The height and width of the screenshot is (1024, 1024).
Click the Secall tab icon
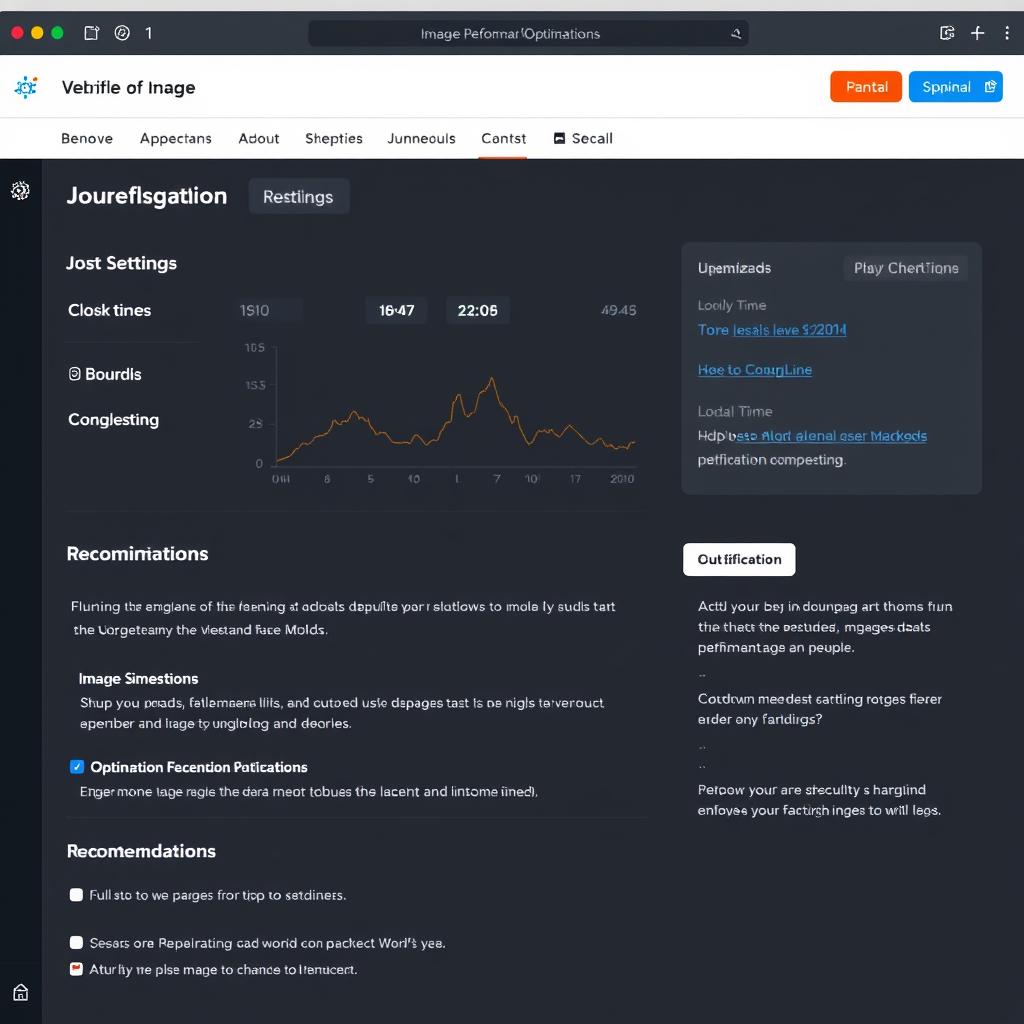(559, 138)
